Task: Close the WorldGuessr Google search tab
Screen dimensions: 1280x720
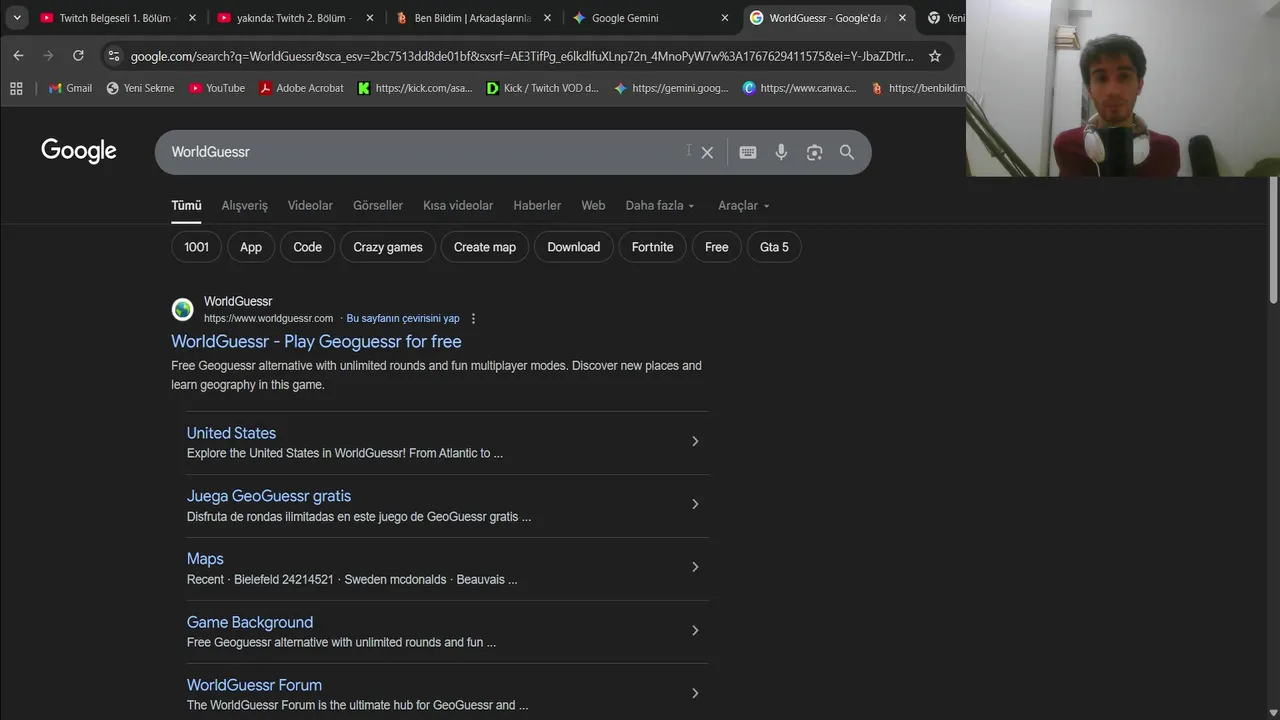Action: point(902,18)
